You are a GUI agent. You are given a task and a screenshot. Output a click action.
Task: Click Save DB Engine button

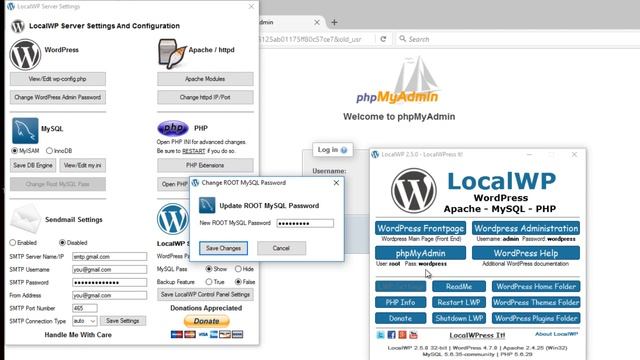pyautogui.click(x=33, y=165)
